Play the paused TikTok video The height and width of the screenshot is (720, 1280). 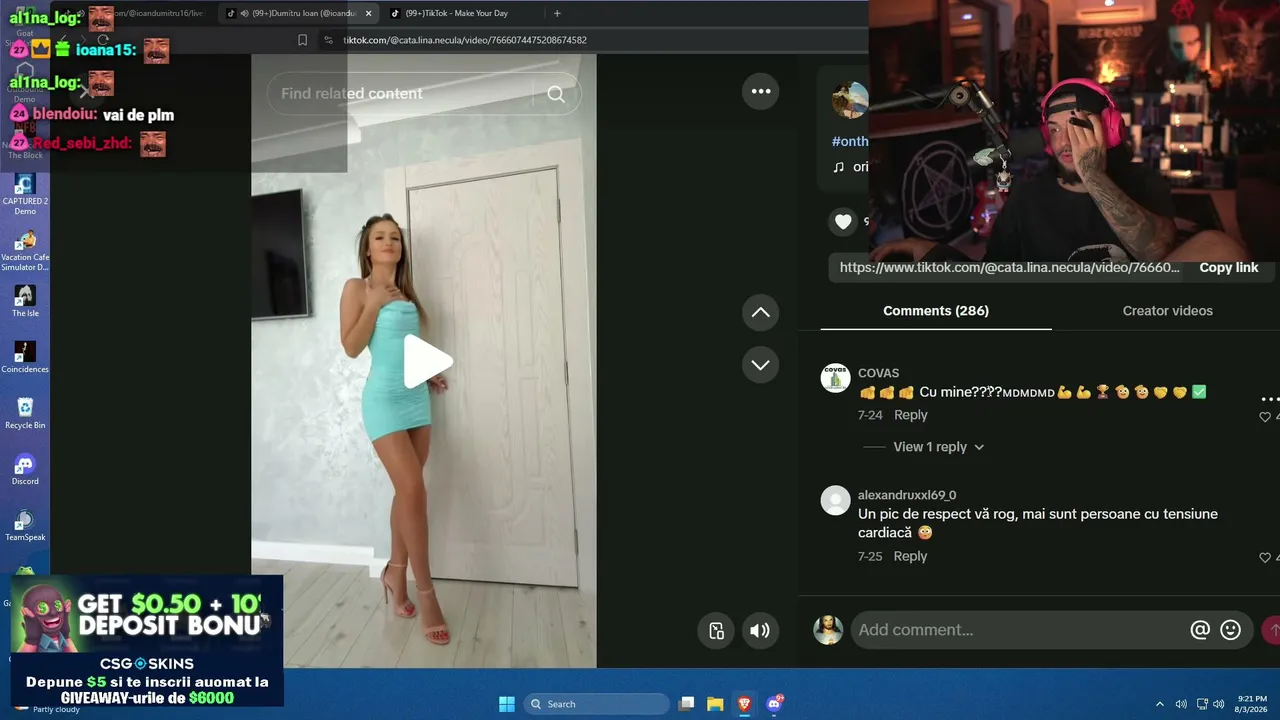(x=427, y=361)
